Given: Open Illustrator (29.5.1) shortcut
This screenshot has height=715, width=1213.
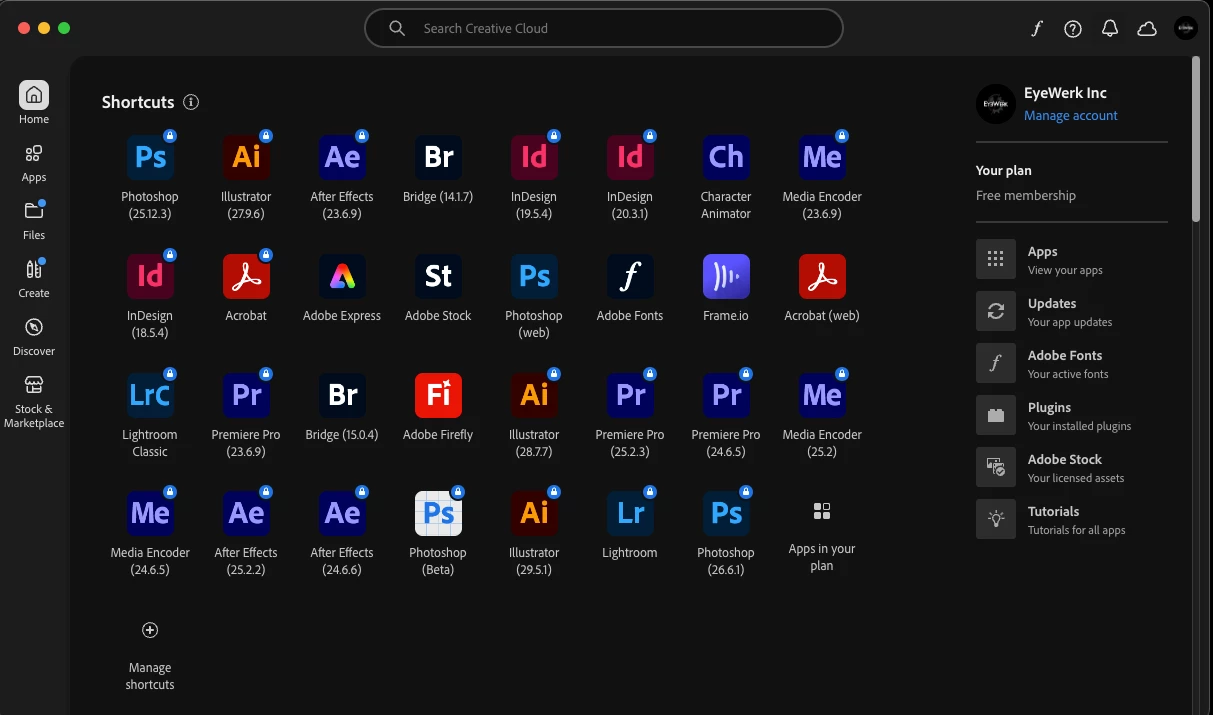Looking at the screenshot, I should (534, 513).
